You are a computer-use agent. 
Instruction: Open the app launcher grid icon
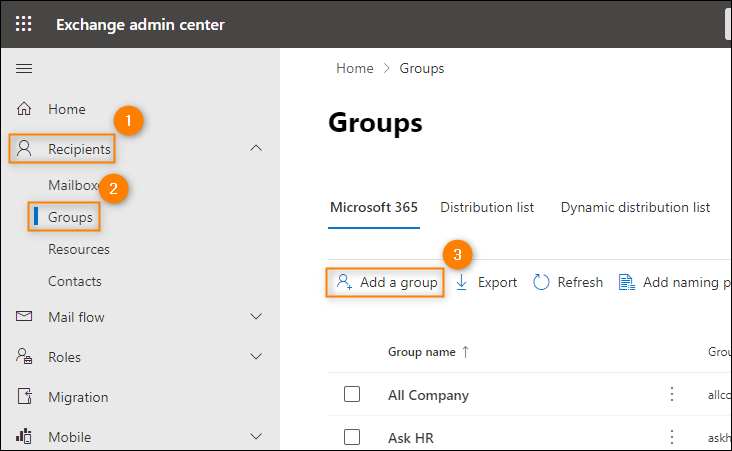pos(23,24)
